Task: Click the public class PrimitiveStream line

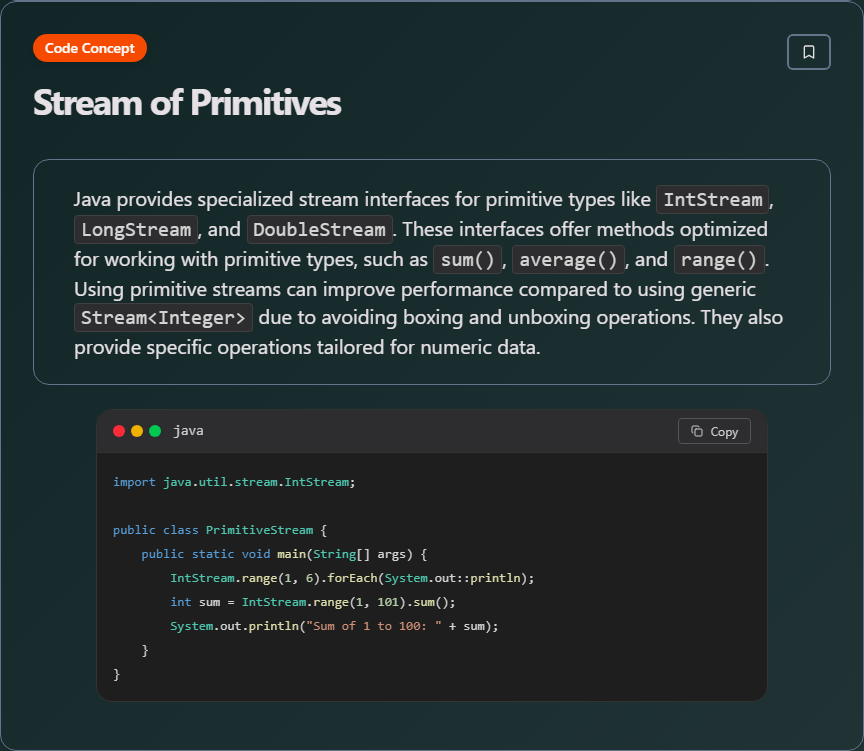Action: click(x=220, y=530)
